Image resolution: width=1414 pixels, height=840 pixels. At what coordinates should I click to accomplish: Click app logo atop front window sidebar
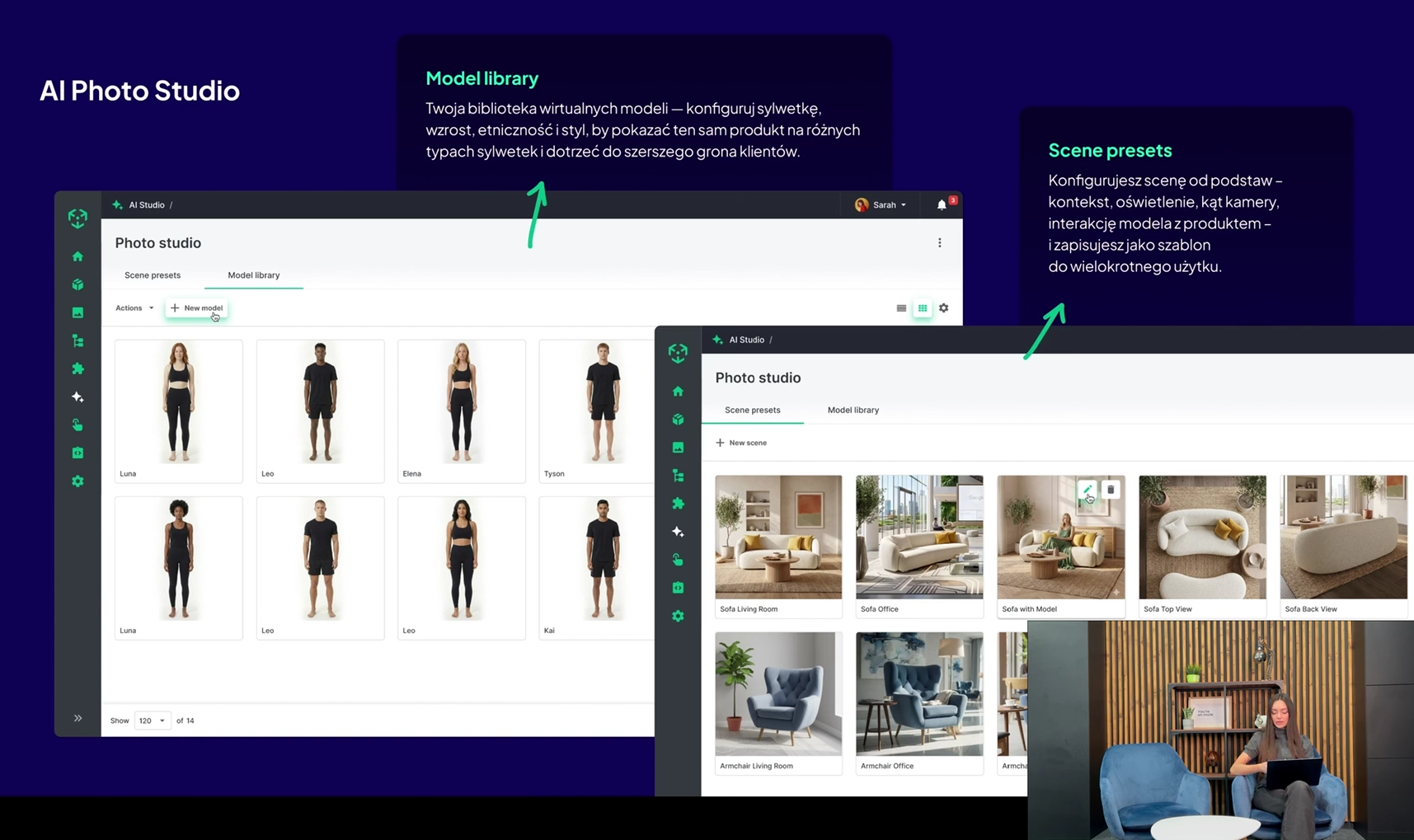point(678,353)
